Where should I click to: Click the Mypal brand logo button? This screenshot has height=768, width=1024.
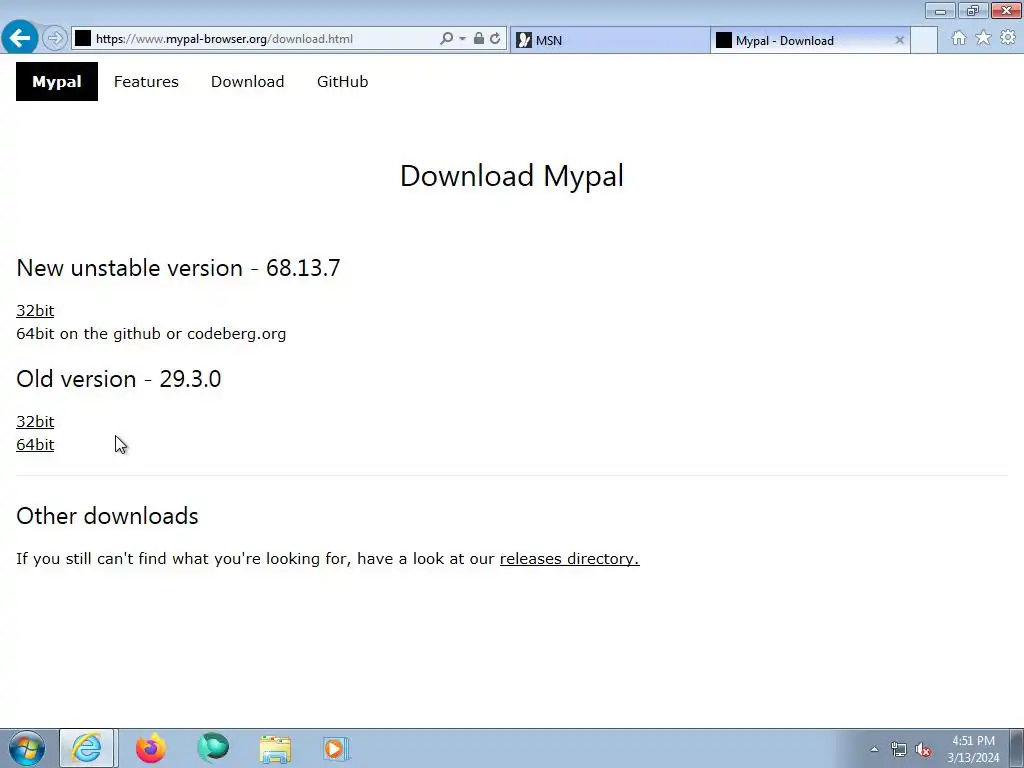57,82
